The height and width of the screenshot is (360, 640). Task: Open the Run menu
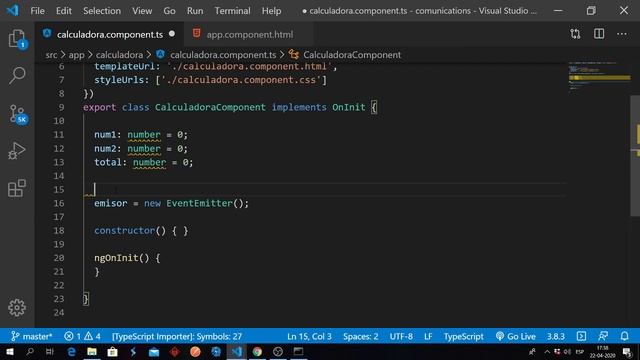pos(195,11)
